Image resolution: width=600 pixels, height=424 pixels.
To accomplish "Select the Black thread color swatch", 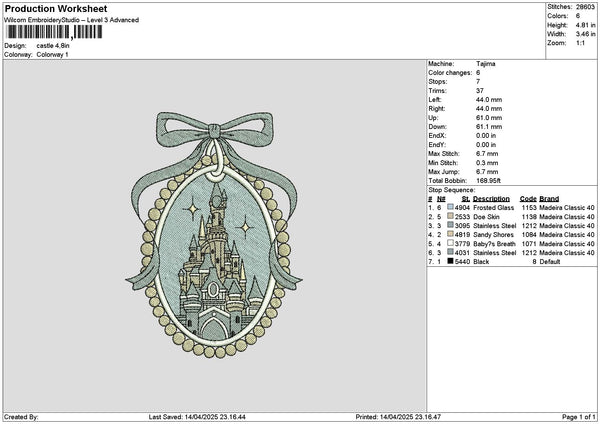I will (x=450, y=261).
